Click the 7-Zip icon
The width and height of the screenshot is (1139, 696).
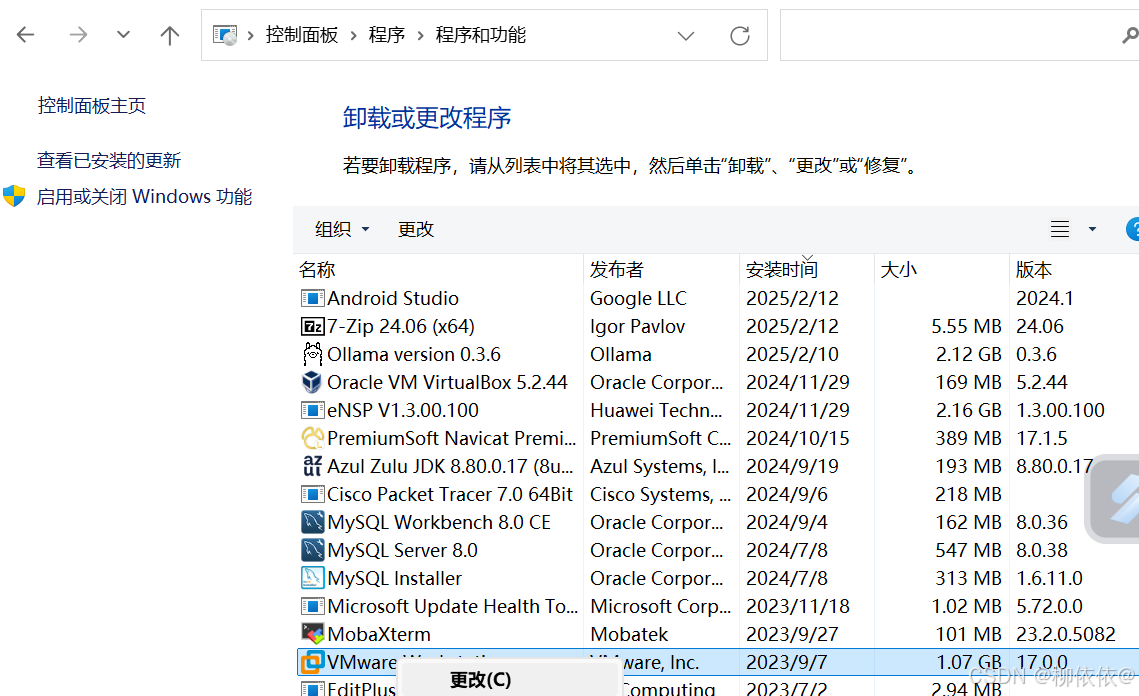click(x=312, y=327)
